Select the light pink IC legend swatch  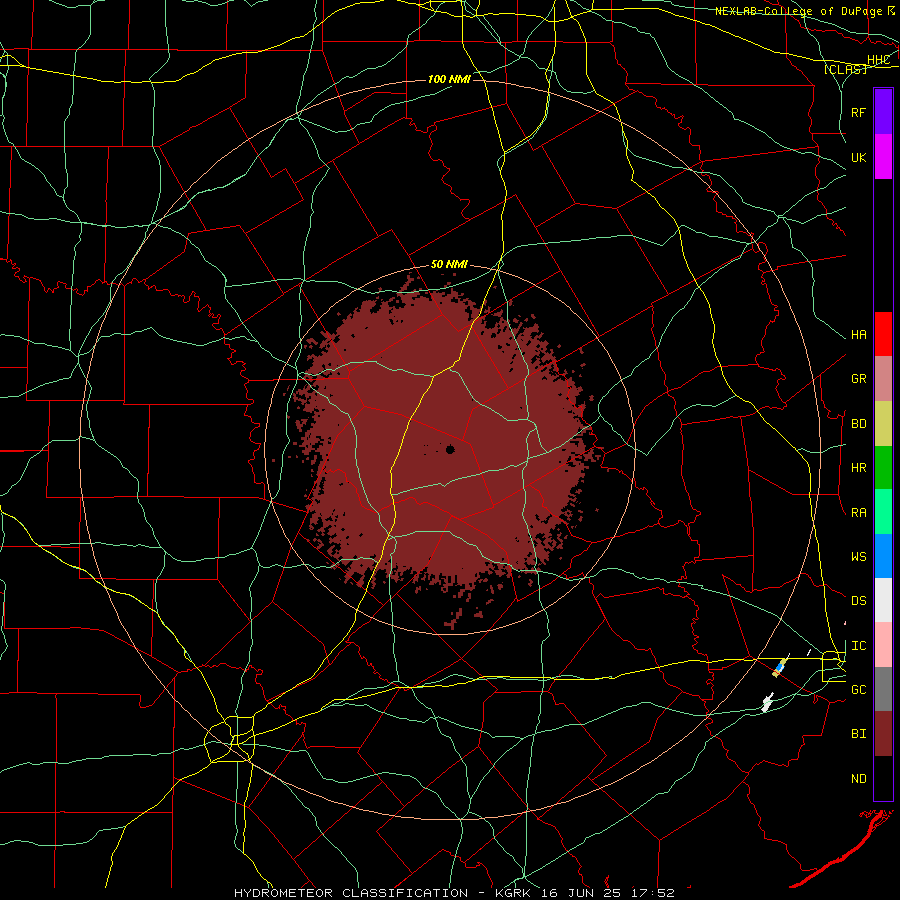click(883, 645)
